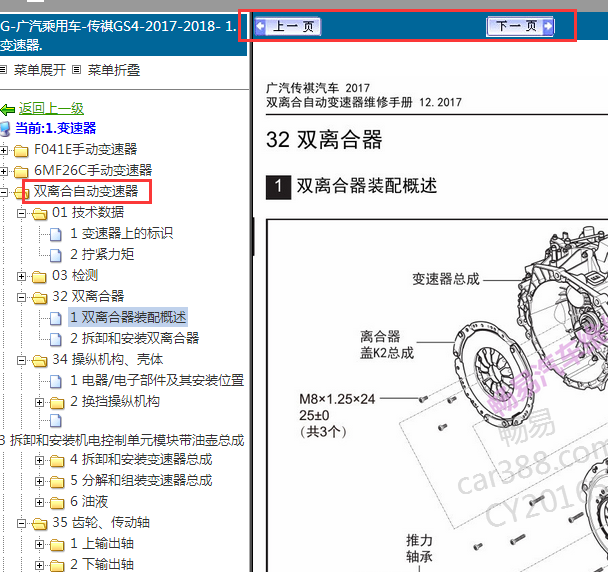Click folder icon of 5 分解和组装变速器总成

57,482
